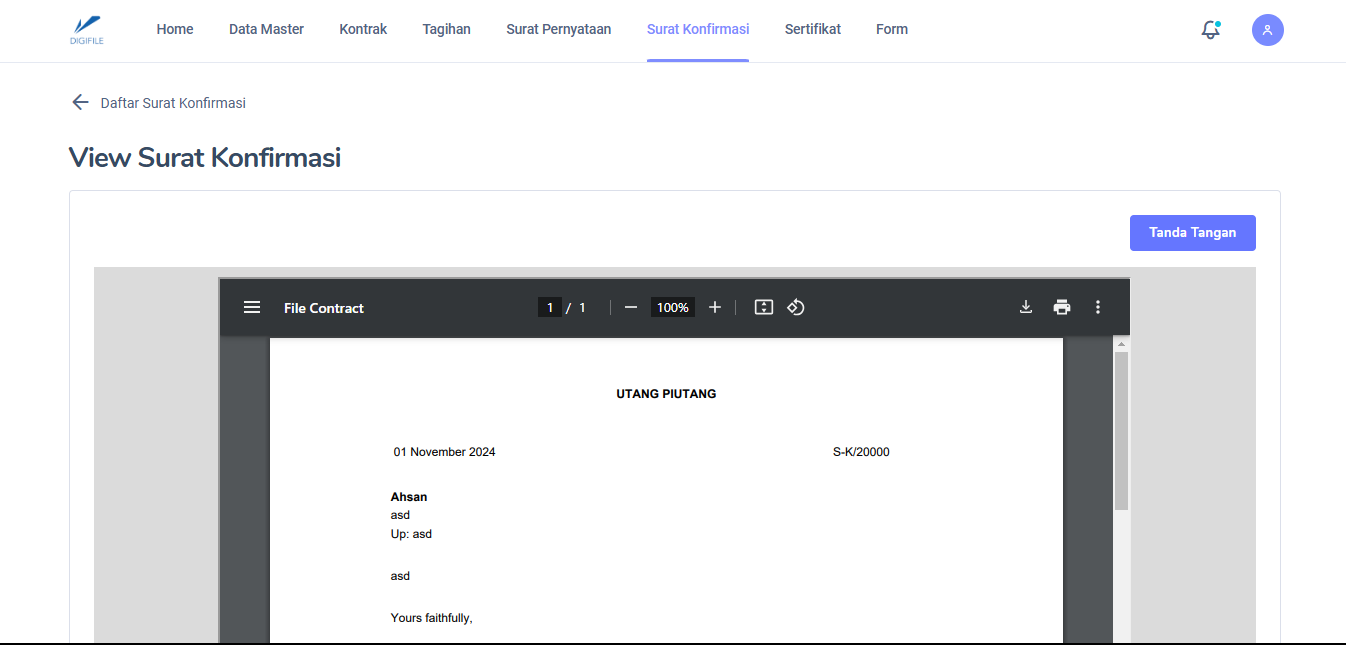
Task: Click the back arrow icon
Action: pos(80,102)
